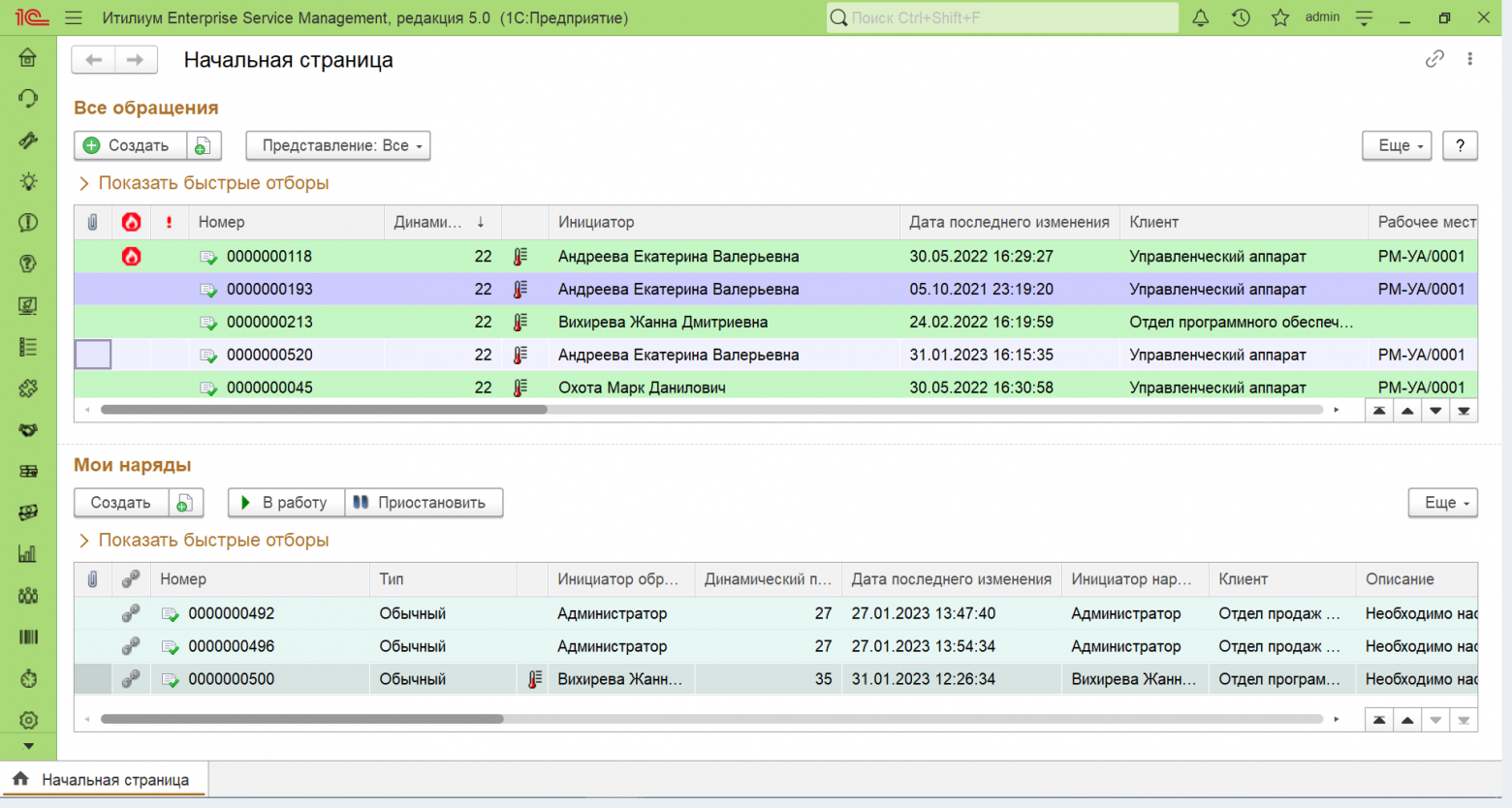Open the stopwatch sidebar icon
1512x808 pixels.
28,679
